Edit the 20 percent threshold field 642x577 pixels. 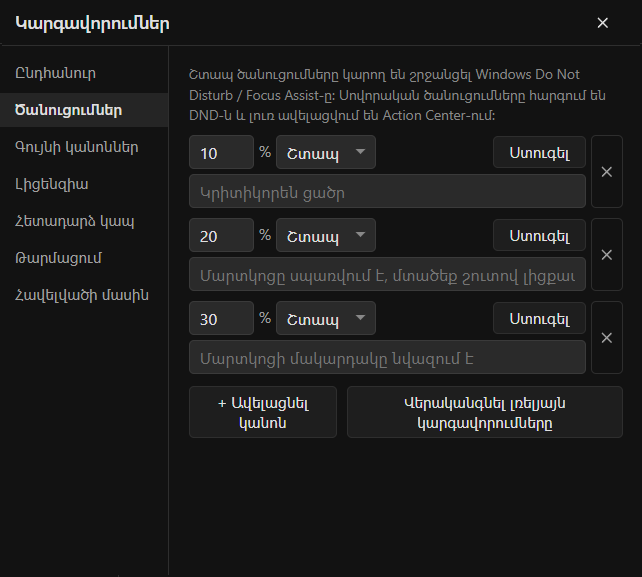tap(222, 235)
